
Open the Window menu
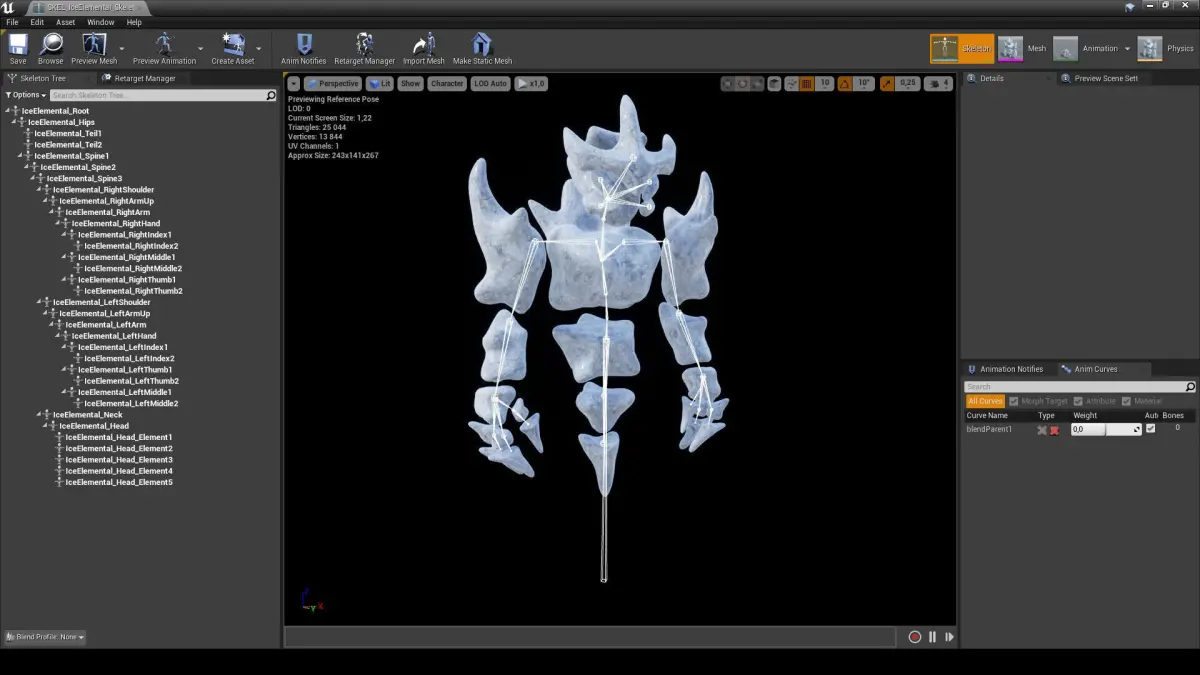click(100, 22)
